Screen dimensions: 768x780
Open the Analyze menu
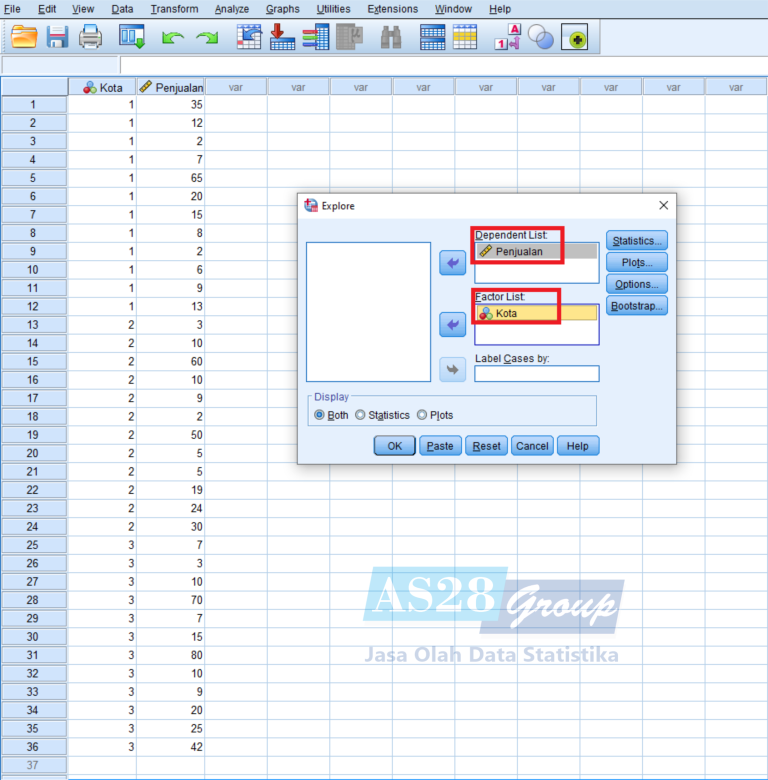tap(232, 9)
